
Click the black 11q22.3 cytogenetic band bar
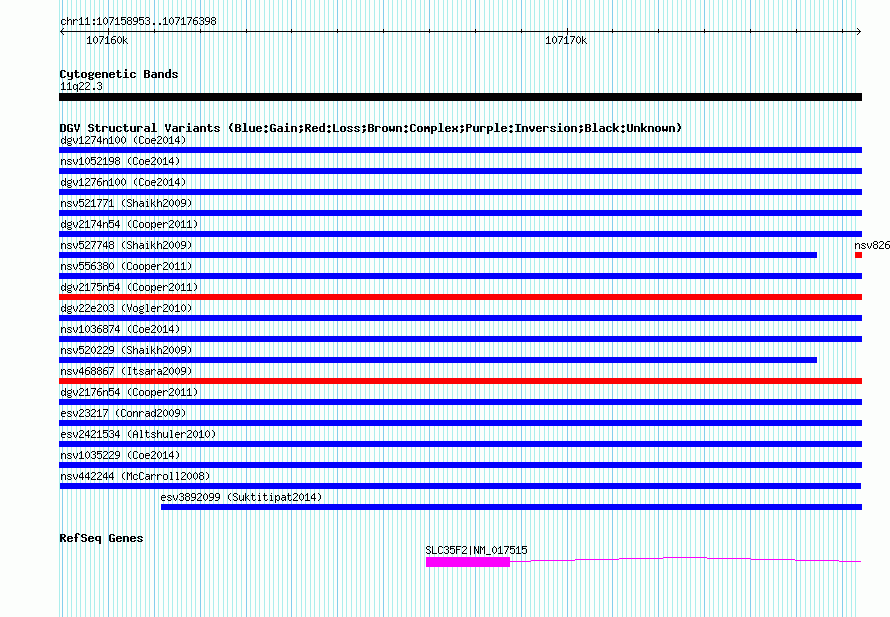click(460, 97)
